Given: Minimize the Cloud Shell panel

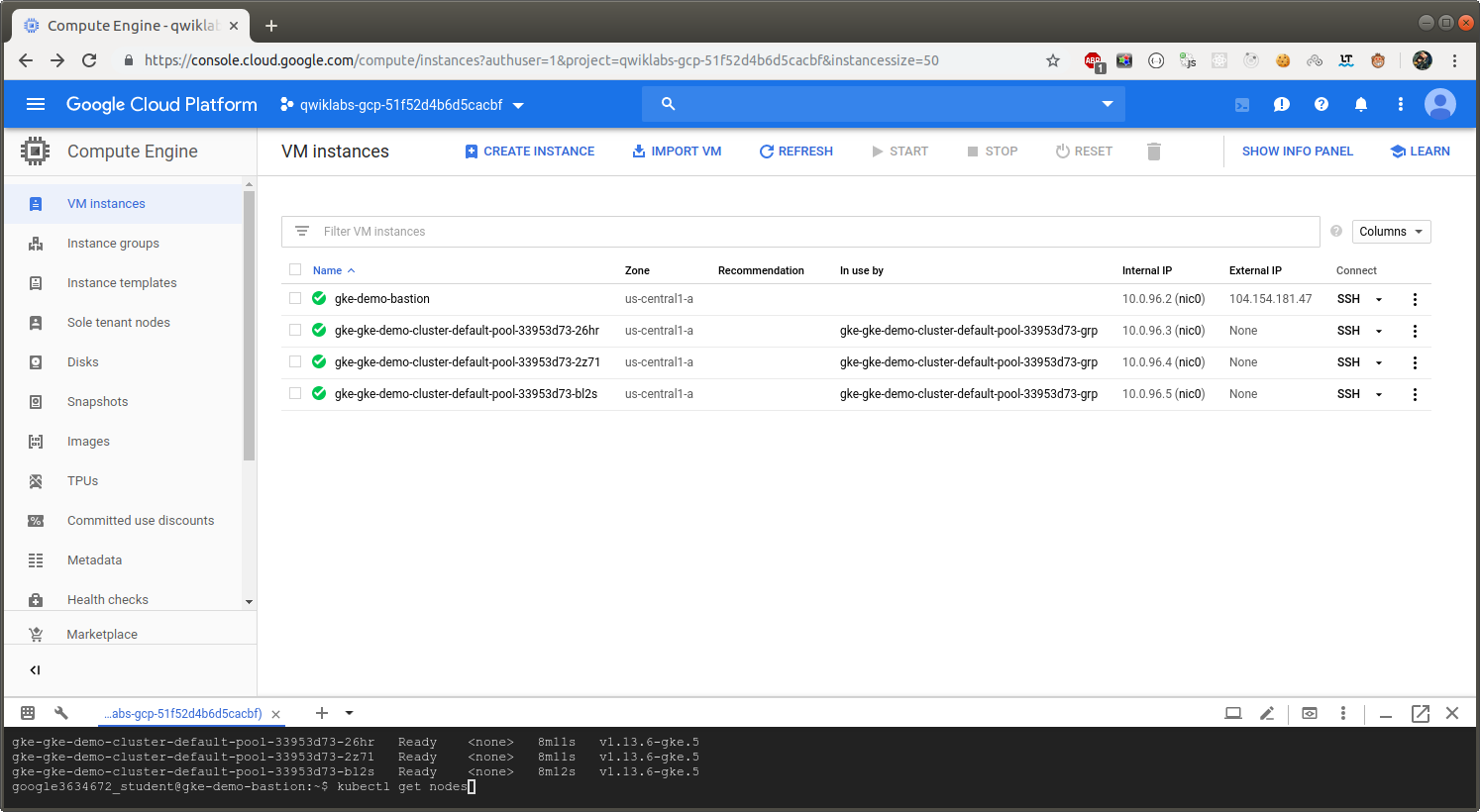Looking at the screenshot, I should [1386, 715].
